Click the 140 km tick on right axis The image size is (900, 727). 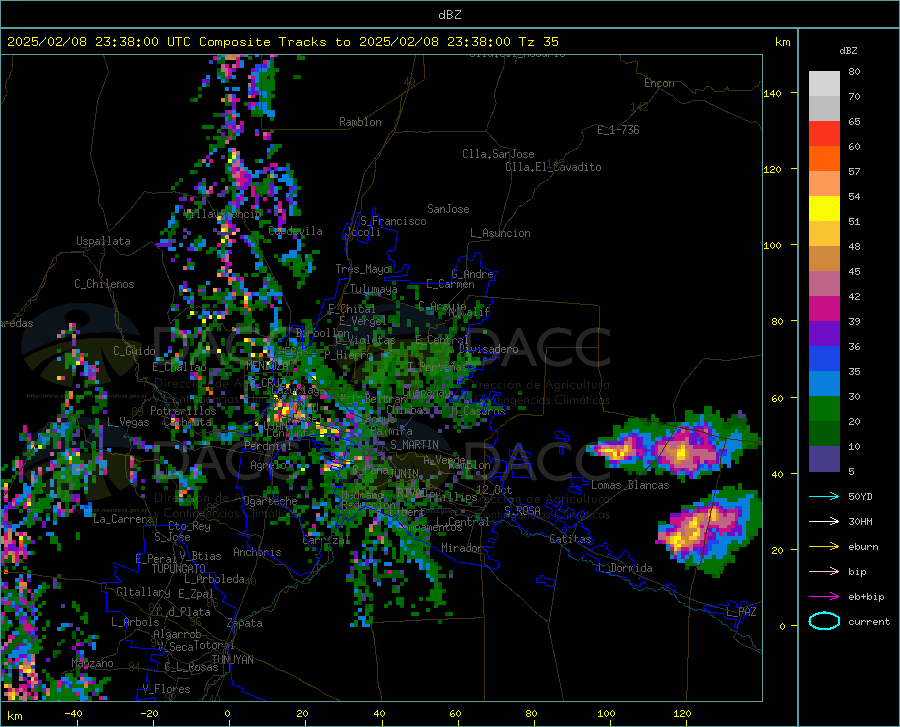pos(772,93)
